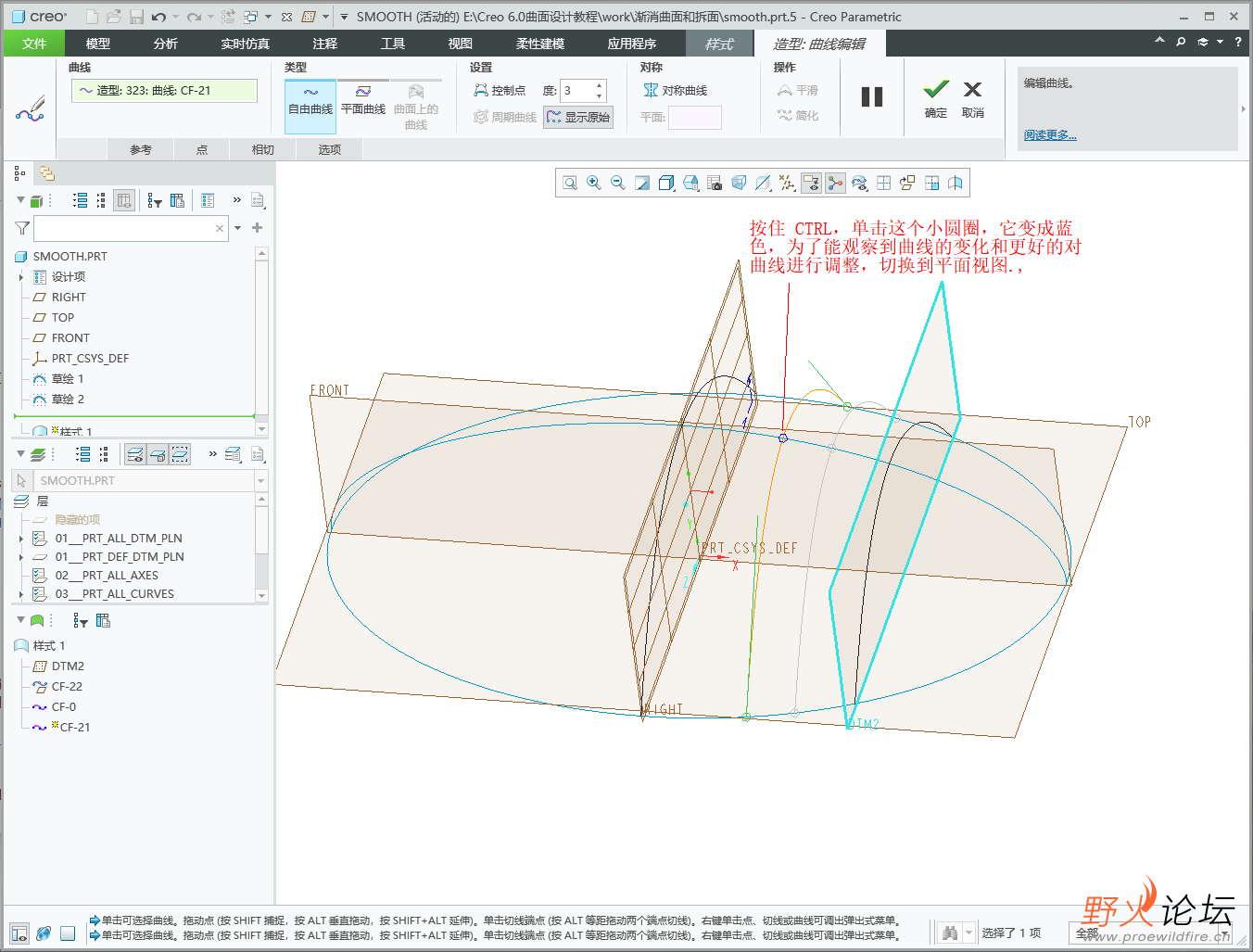
Task: Click Expand All tree icon
Action: tap(81, 200)
